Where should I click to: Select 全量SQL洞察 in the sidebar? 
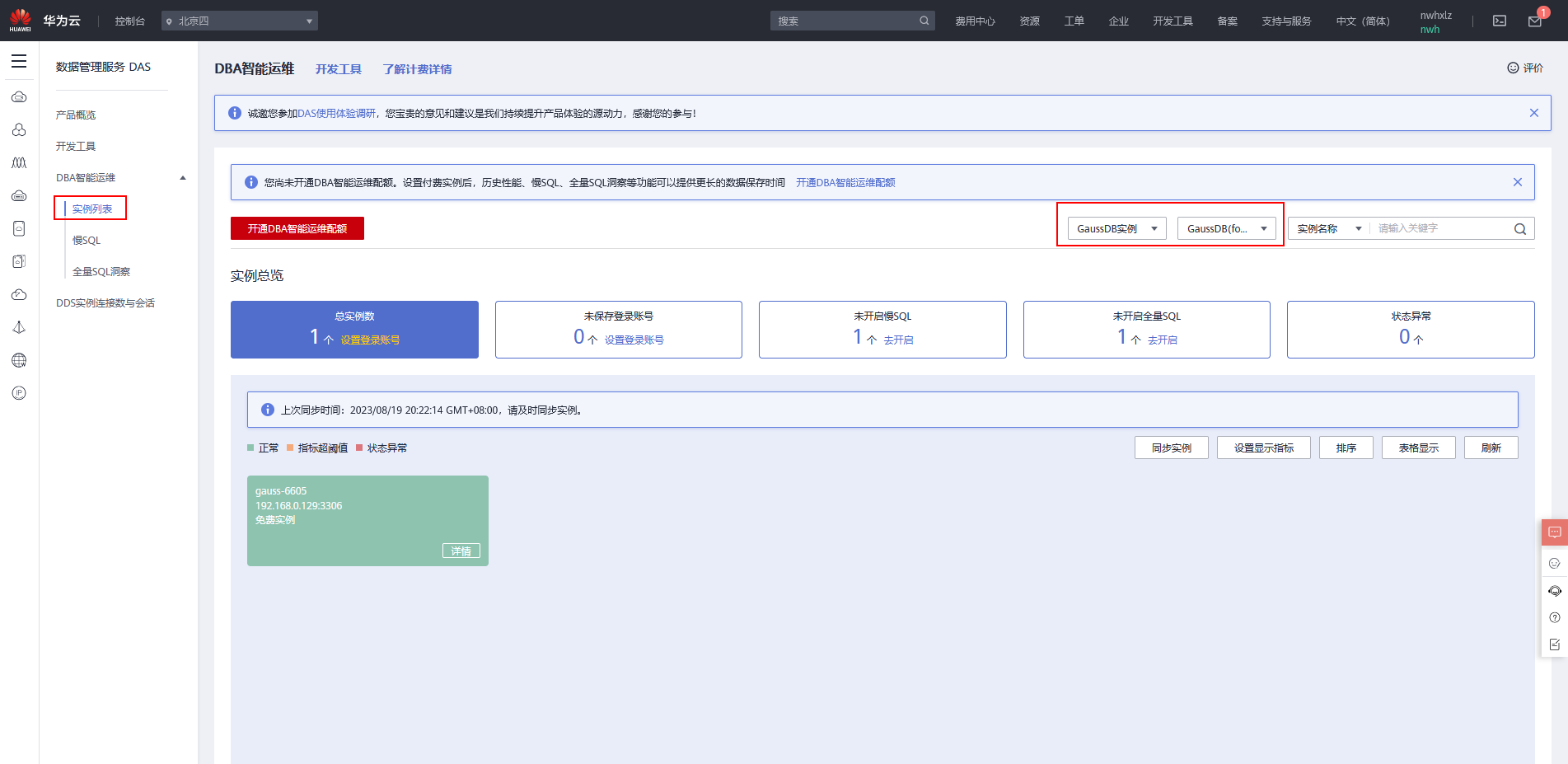(x=101, y=272)
